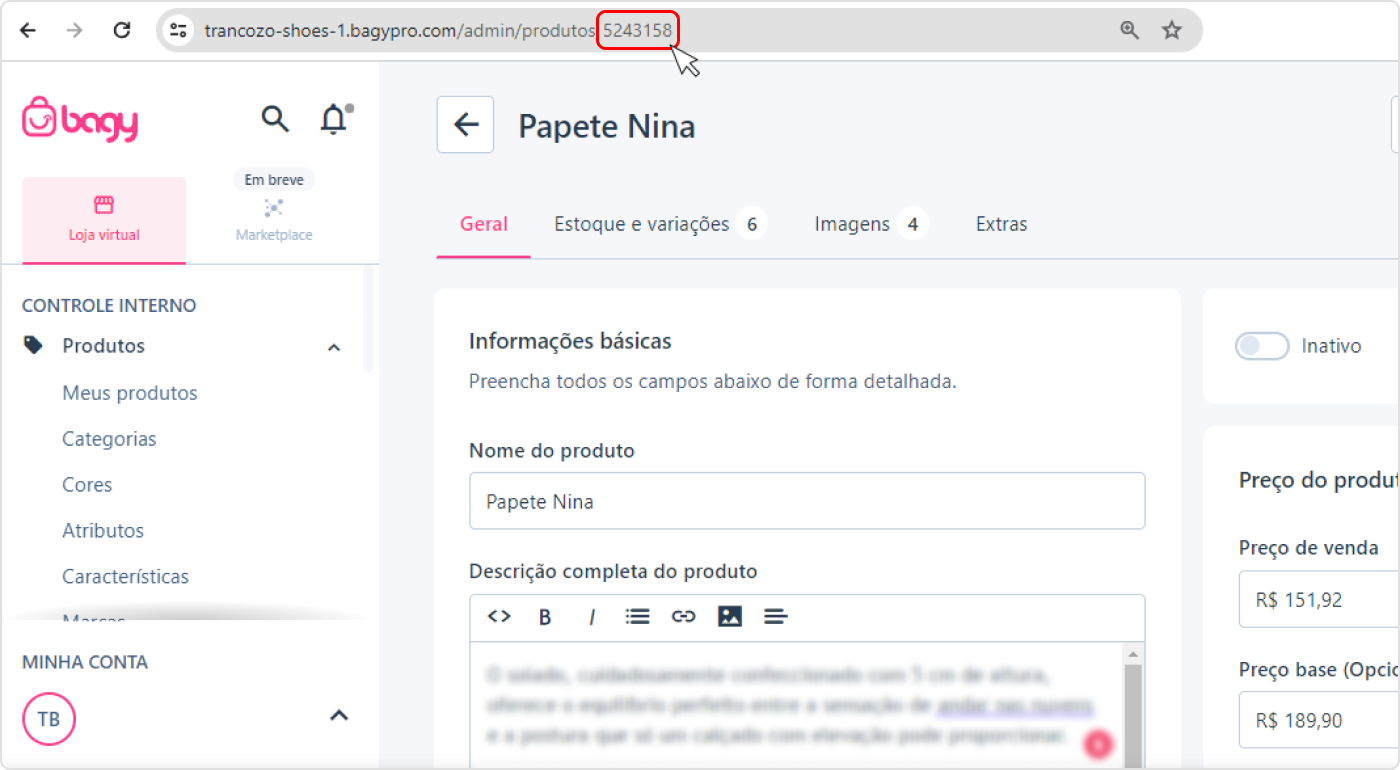Click the sidebar menu scrollbar
The width and height of the screenshot is (1400, 770).
point(368,318)
